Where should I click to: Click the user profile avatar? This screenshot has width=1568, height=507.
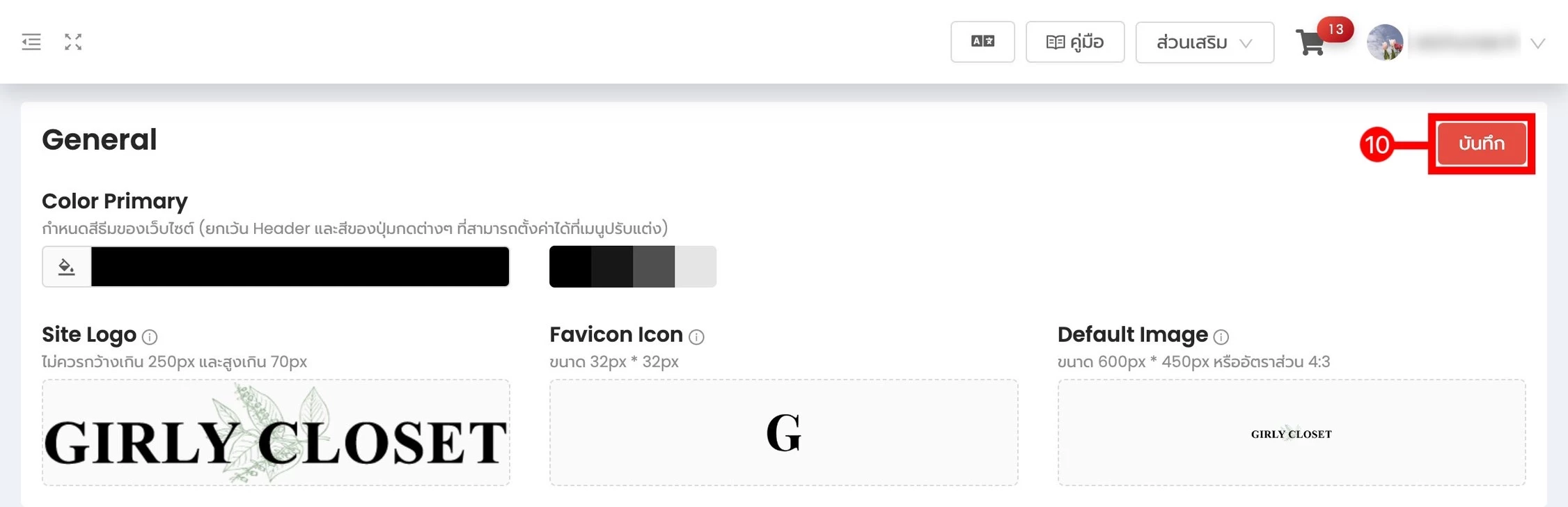click(x=1385, y=42)
